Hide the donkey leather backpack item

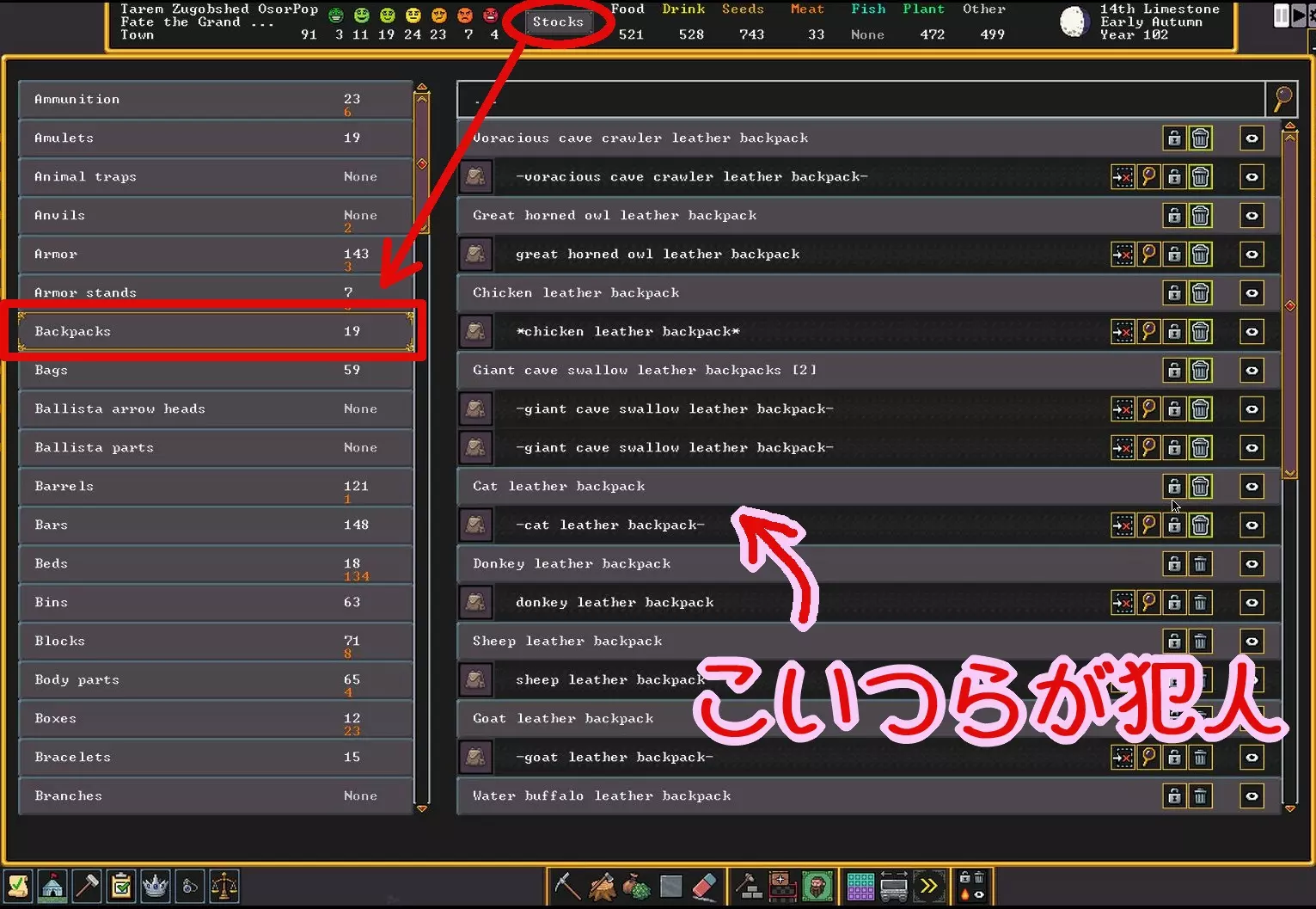tap(1252, 603)
